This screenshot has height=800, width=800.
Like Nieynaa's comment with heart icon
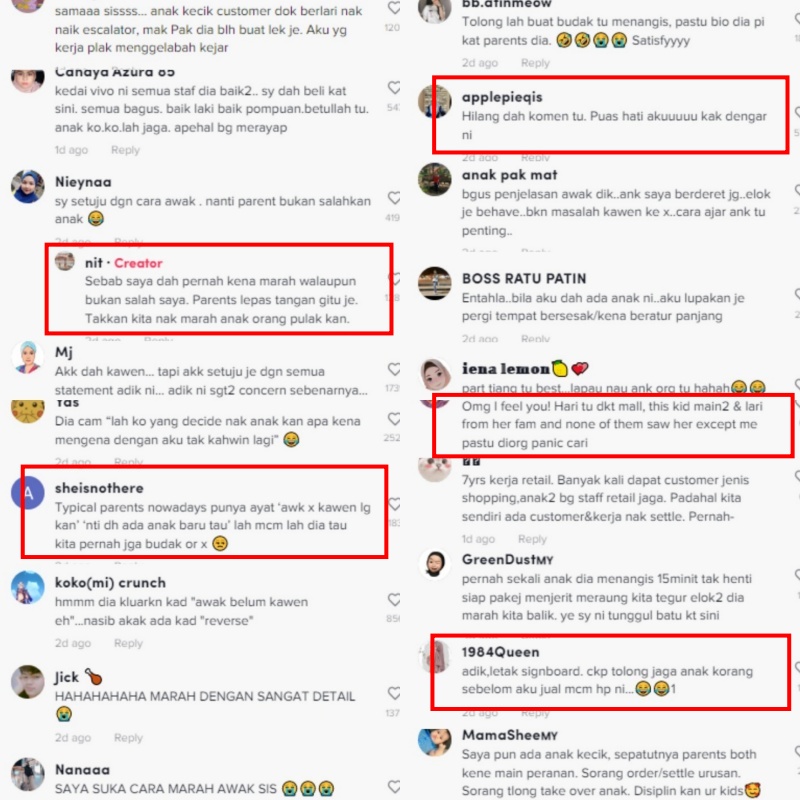pos(394,198)
